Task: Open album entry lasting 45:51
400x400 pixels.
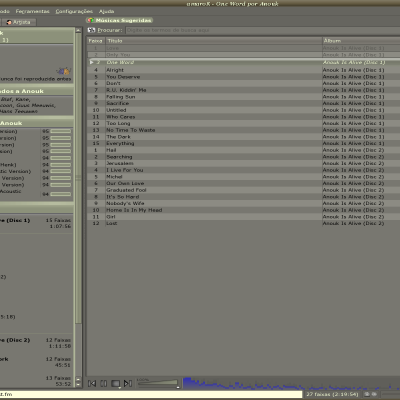Action: (x=36, y=362)
